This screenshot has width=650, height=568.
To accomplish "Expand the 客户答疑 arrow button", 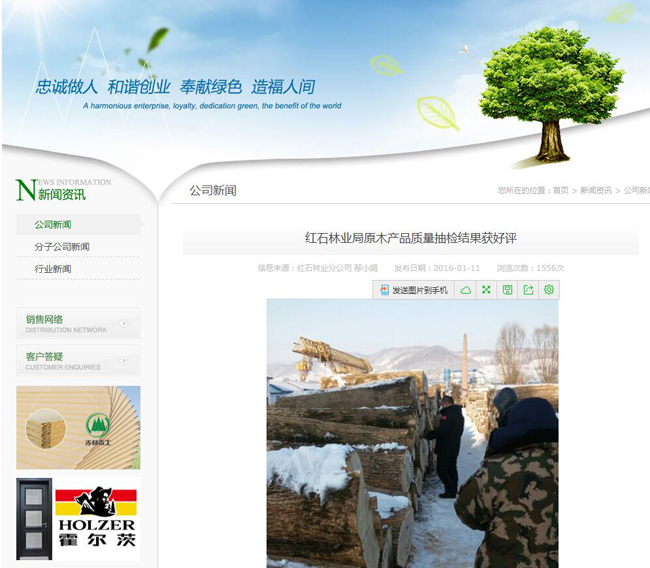I will [124, 360].
